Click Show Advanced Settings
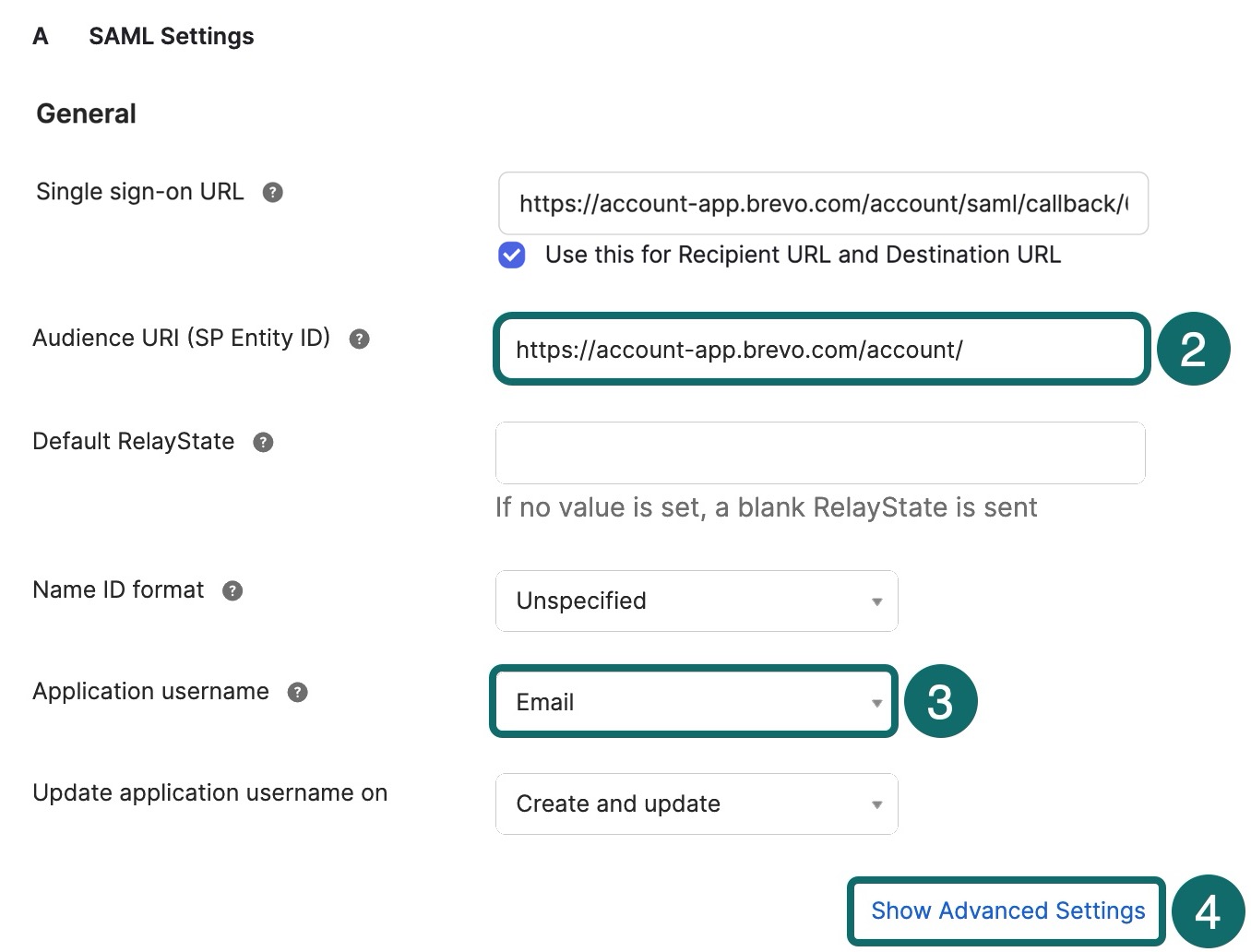 click(x=1007, y=910)
